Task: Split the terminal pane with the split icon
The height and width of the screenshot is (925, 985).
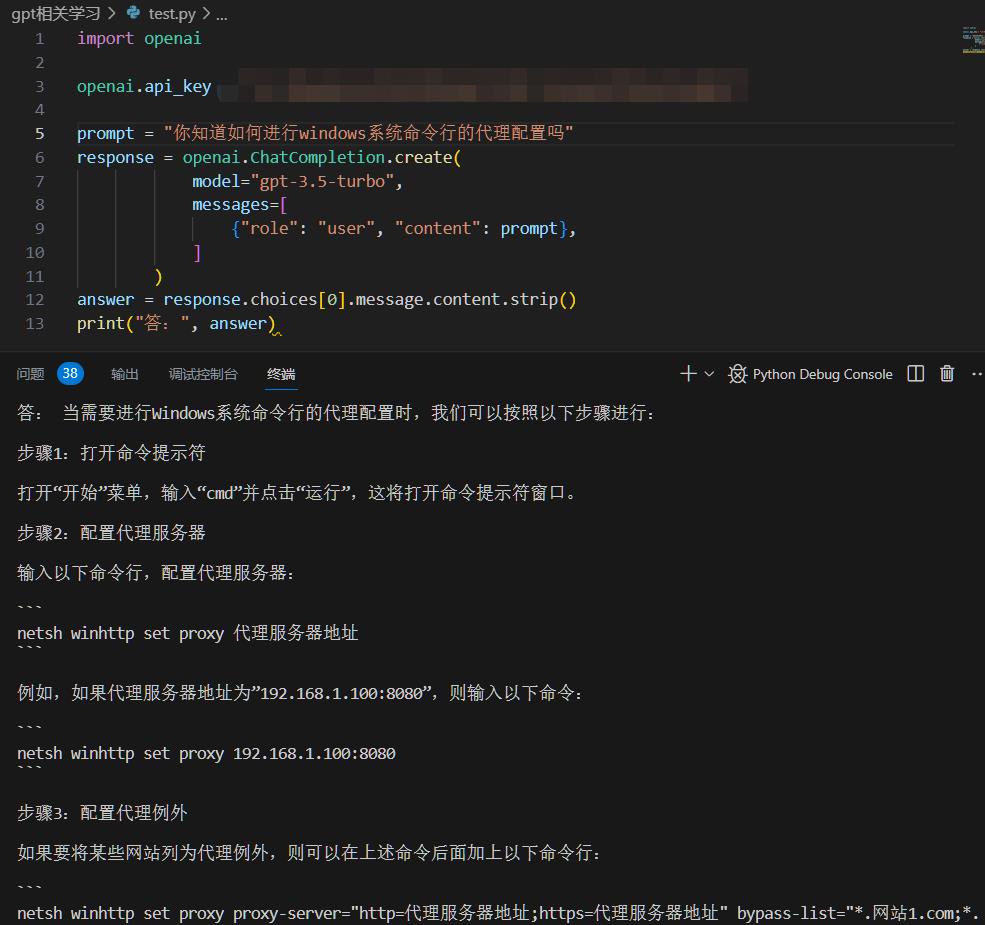Action: (914, 373)
